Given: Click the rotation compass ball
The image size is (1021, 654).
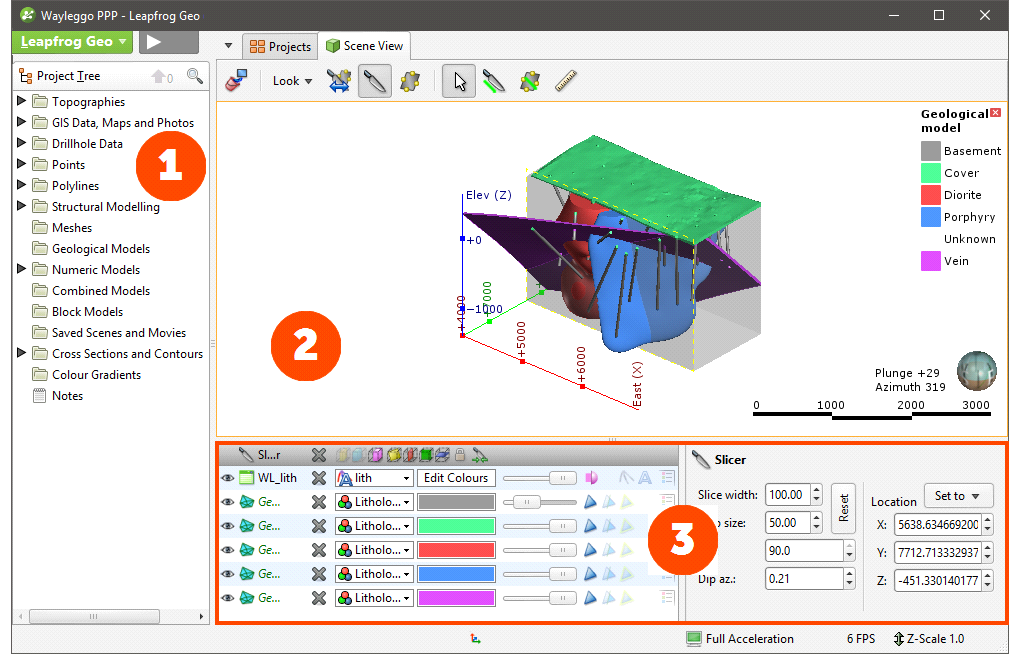Looking at the screenshot, I should click(x=977, y=371).
